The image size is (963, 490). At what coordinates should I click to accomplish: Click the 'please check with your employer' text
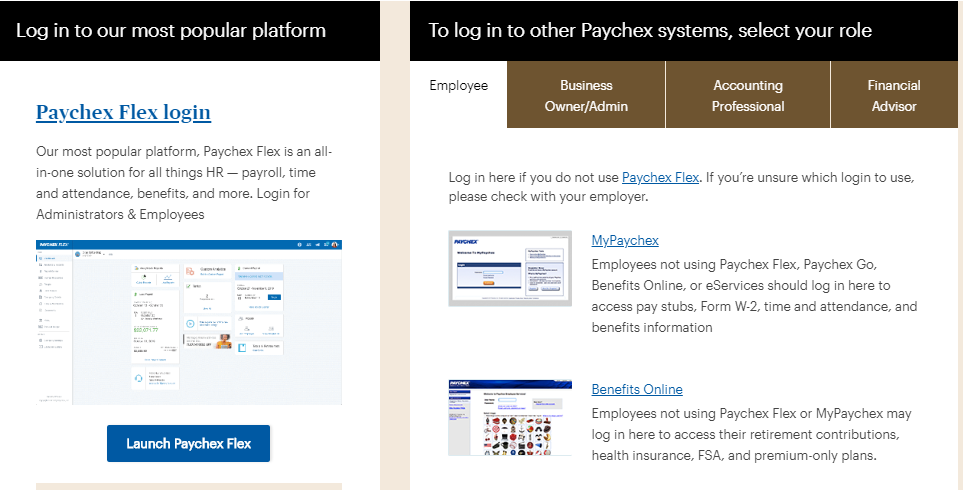[x=548, y=197]
